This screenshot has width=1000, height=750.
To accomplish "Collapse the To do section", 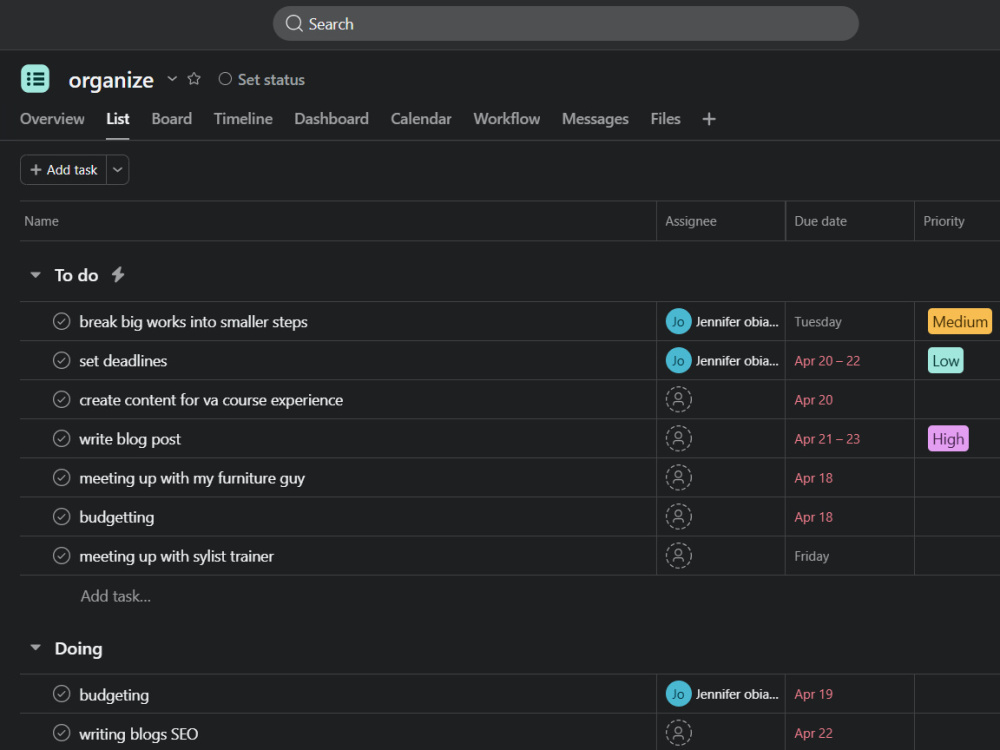I will tap(35, 275).
